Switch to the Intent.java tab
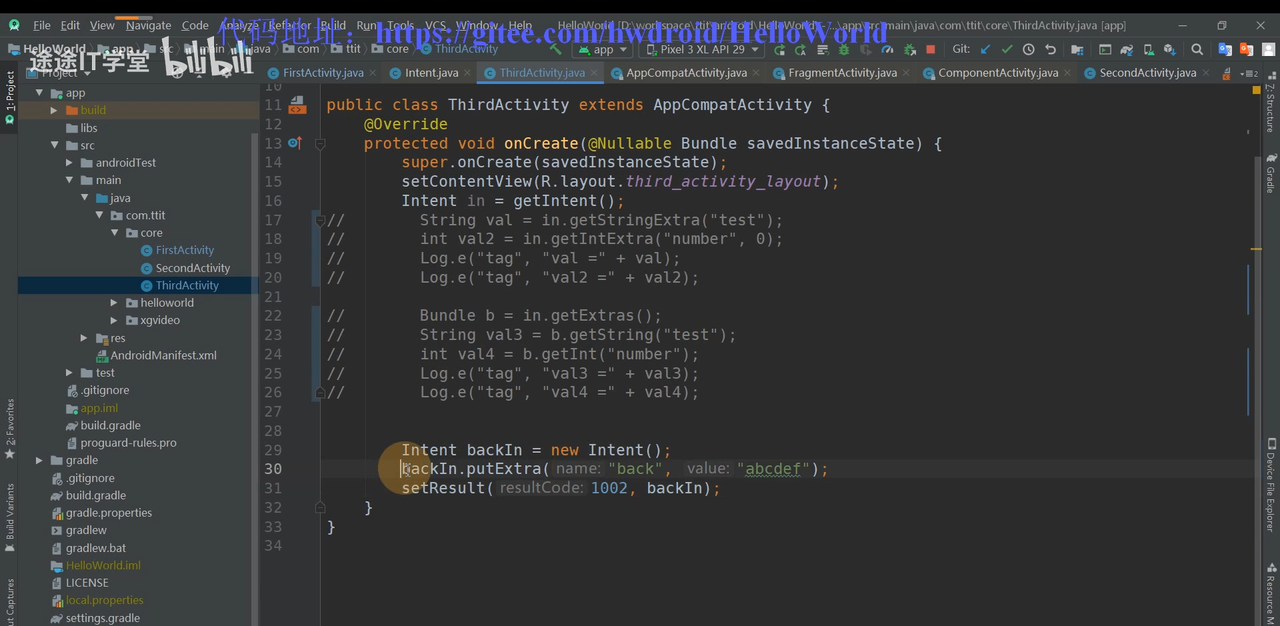 point(432,73)
